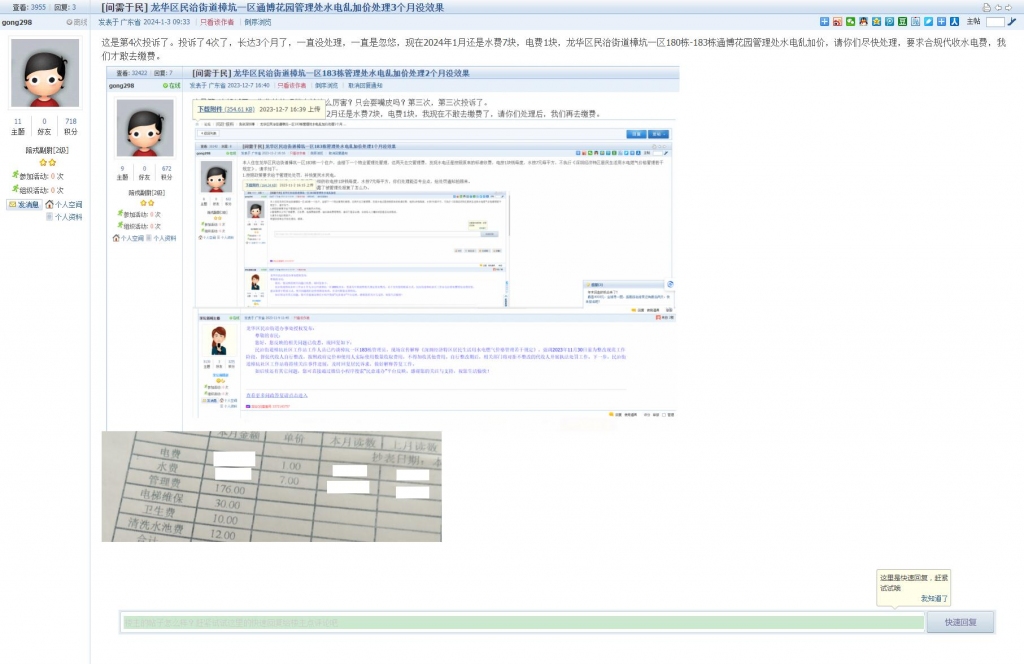Open the water bill photo thumbnail
The width and height of the screenshot is (1024, 664).
(271, 486)
